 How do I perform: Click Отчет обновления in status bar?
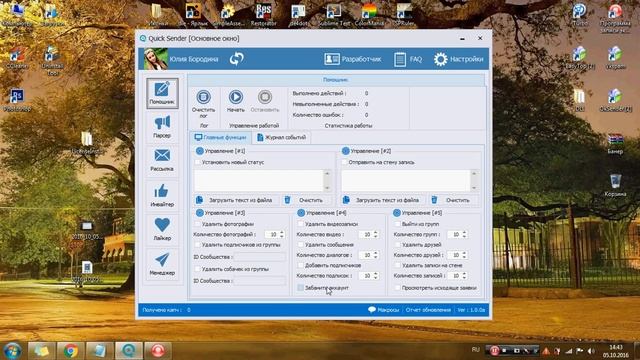click(x=428, y=310)
